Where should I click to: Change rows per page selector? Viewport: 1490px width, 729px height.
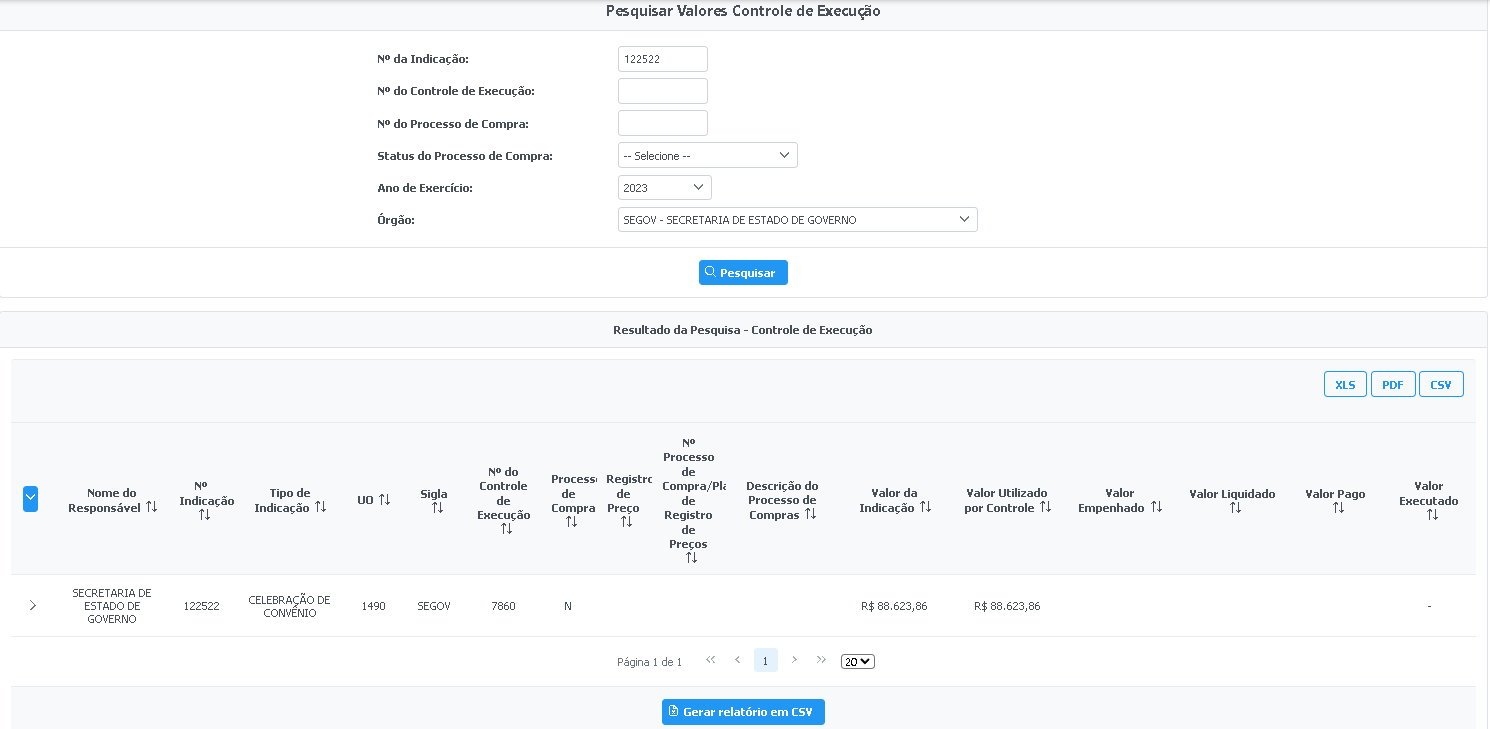[857, 661]
